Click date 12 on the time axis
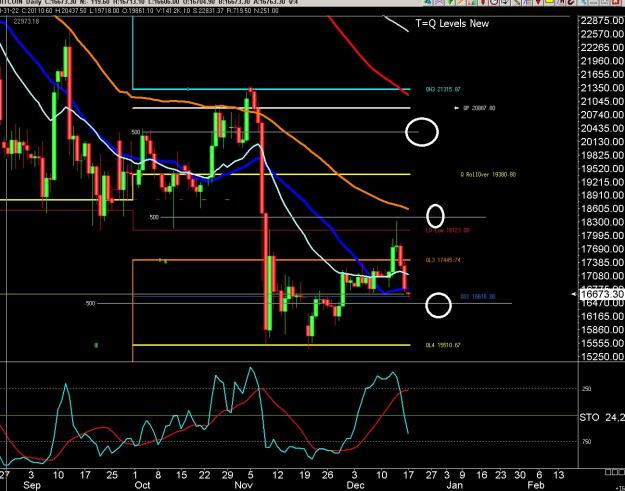This screenshot has height=491, width=625. click(277, 475)
